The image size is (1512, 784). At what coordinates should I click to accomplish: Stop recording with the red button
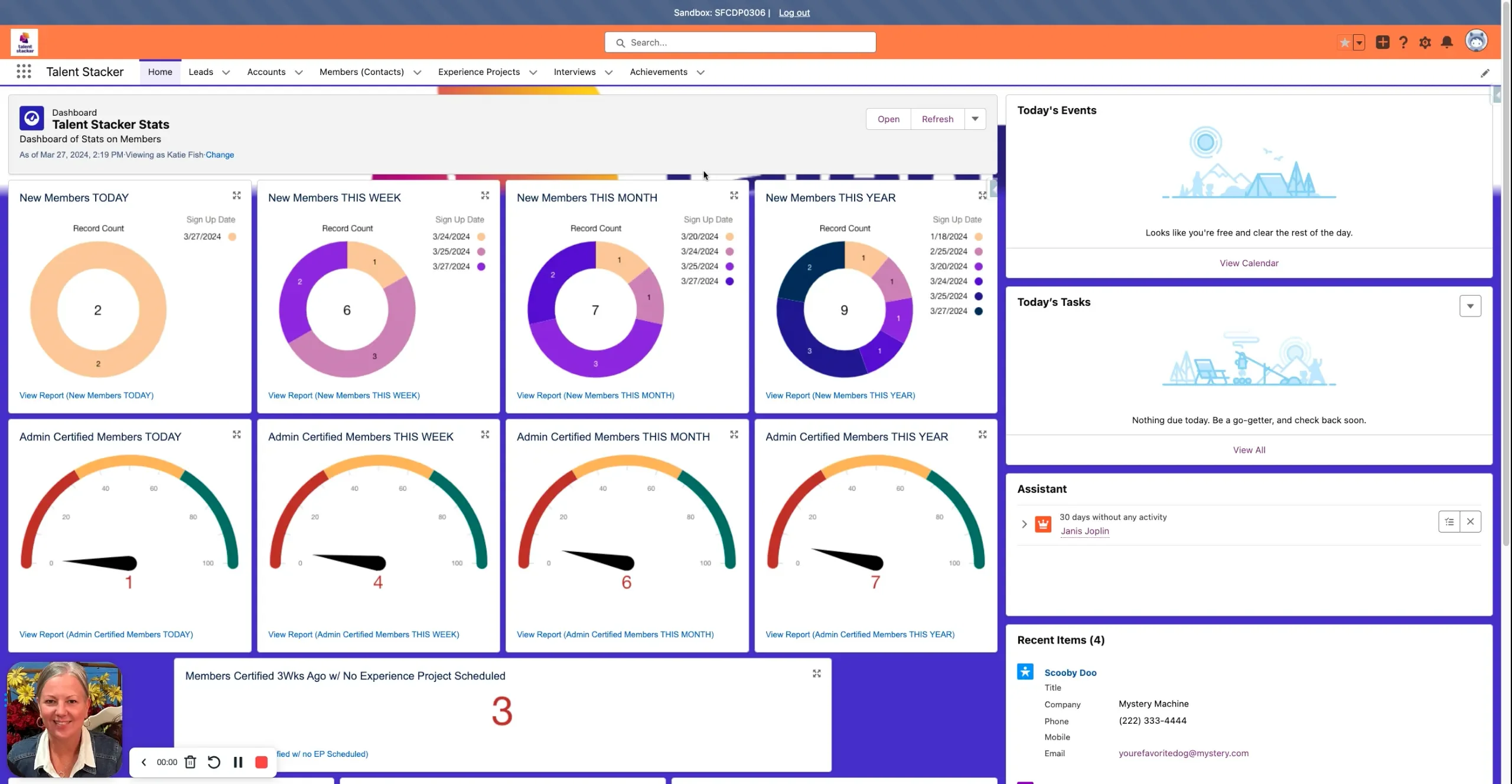[261, 762]
